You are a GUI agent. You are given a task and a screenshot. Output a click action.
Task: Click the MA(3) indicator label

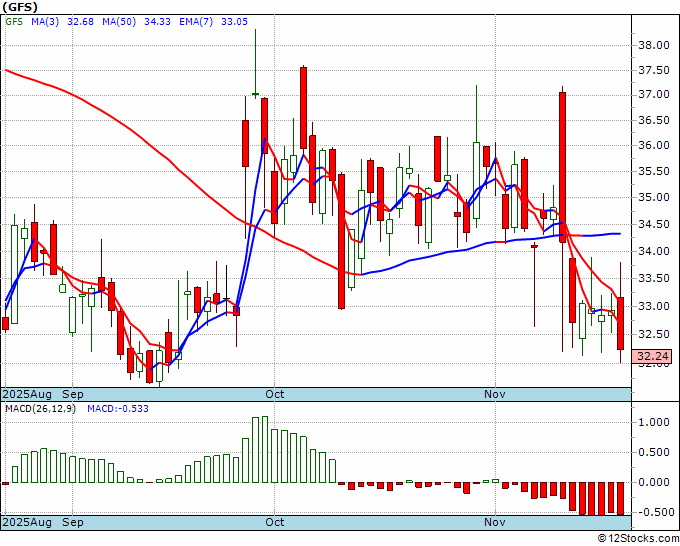(45, 22)
